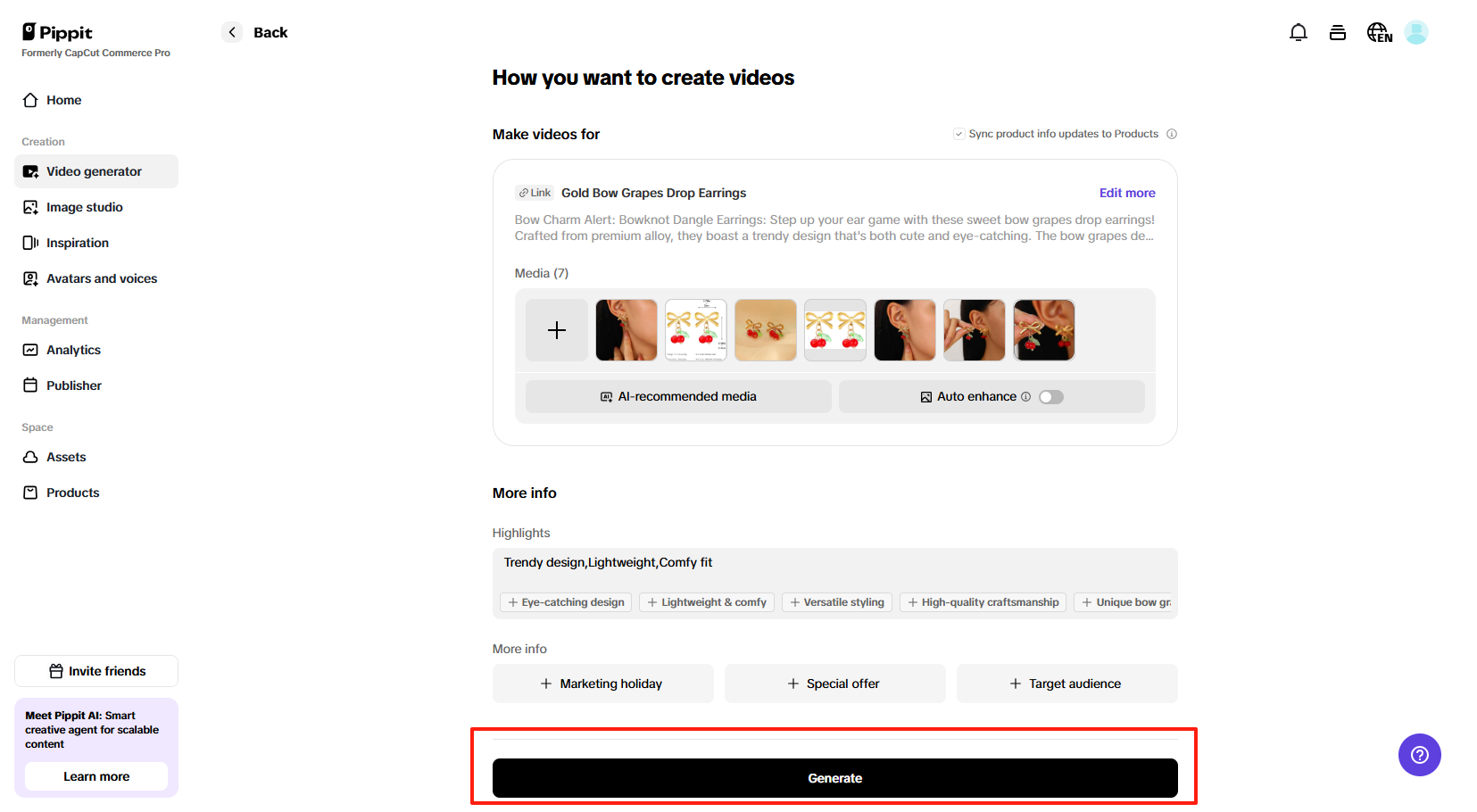This screenshot has height=812, width=1477.
Task: Select the first earring photo thumbnail
Action: click(626, 329)
